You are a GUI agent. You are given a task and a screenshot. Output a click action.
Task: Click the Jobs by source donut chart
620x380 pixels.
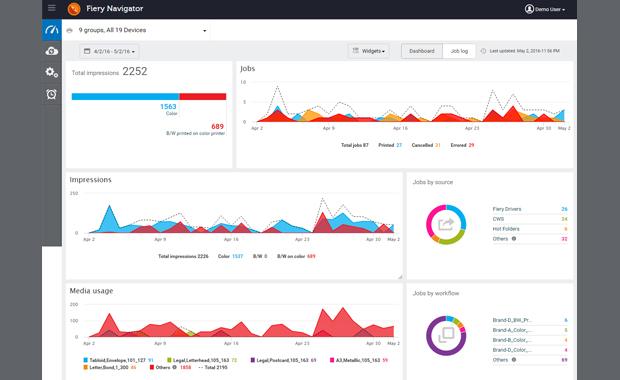click(x=446, y=225)
